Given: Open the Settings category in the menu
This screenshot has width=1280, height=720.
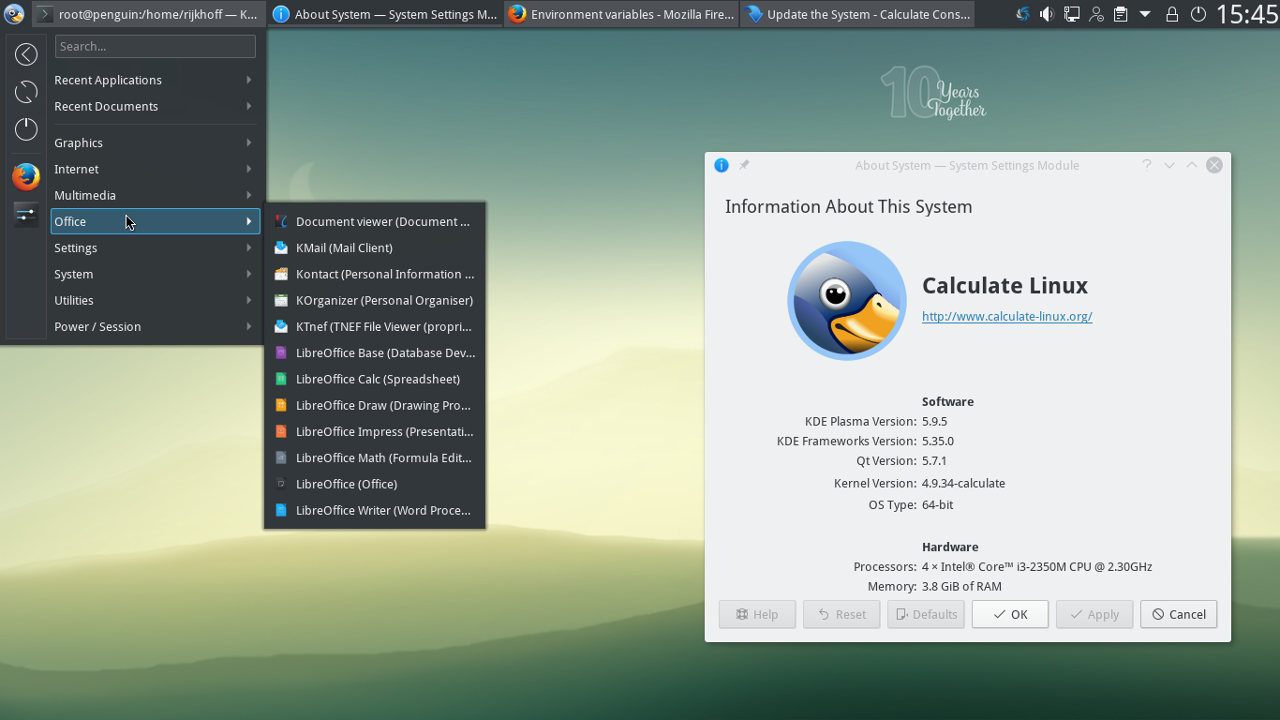Looking at the screenshot, I should point(155,248).
